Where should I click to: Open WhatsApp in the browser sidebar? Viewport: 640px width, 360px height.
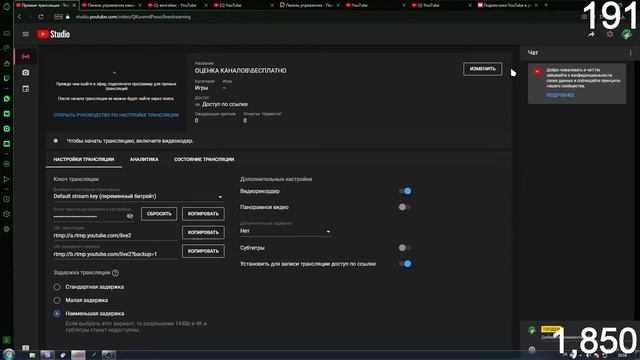7,98
